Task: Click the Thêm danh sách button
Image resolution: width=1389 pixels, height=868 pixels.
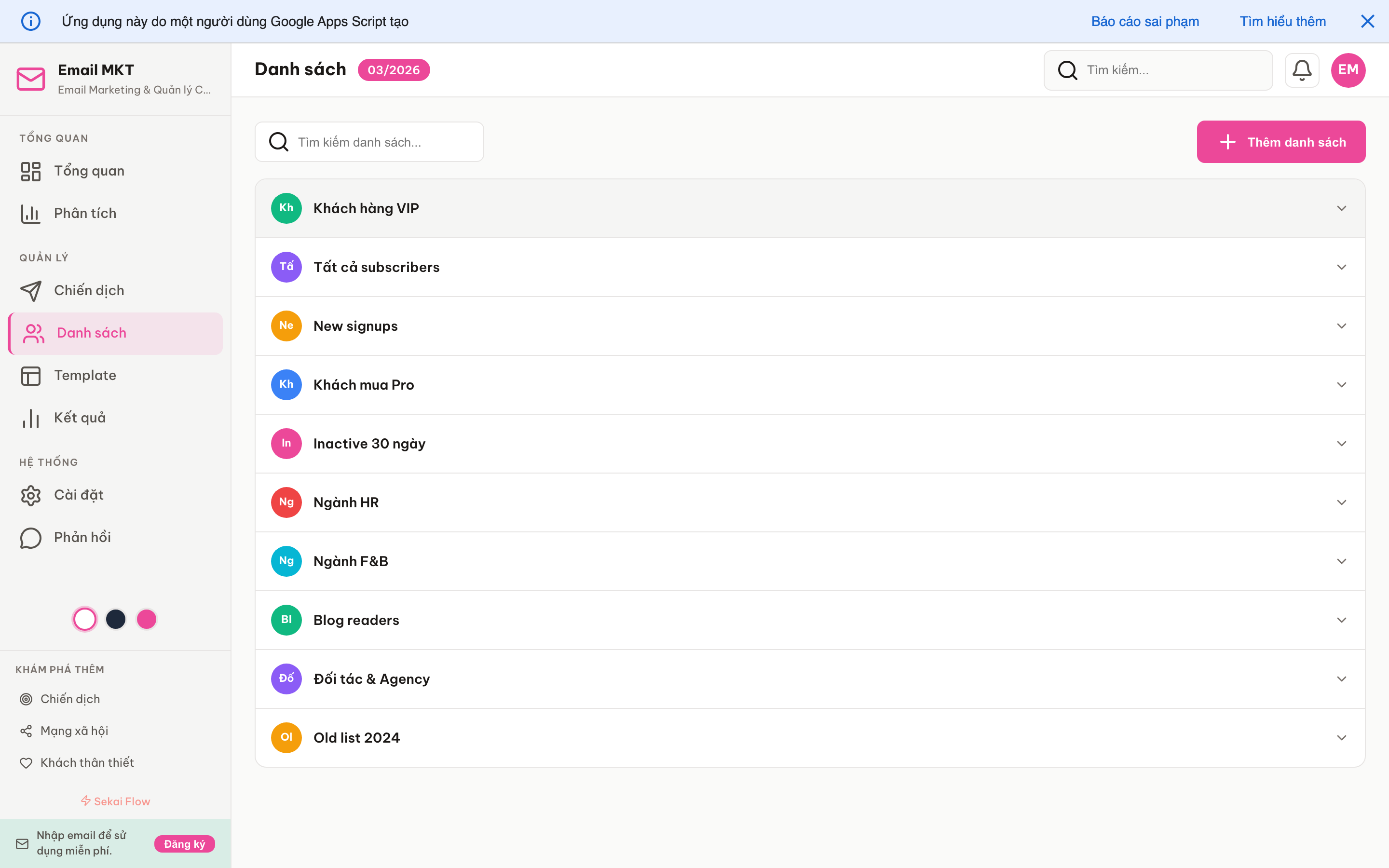Action: [1281, 142]
